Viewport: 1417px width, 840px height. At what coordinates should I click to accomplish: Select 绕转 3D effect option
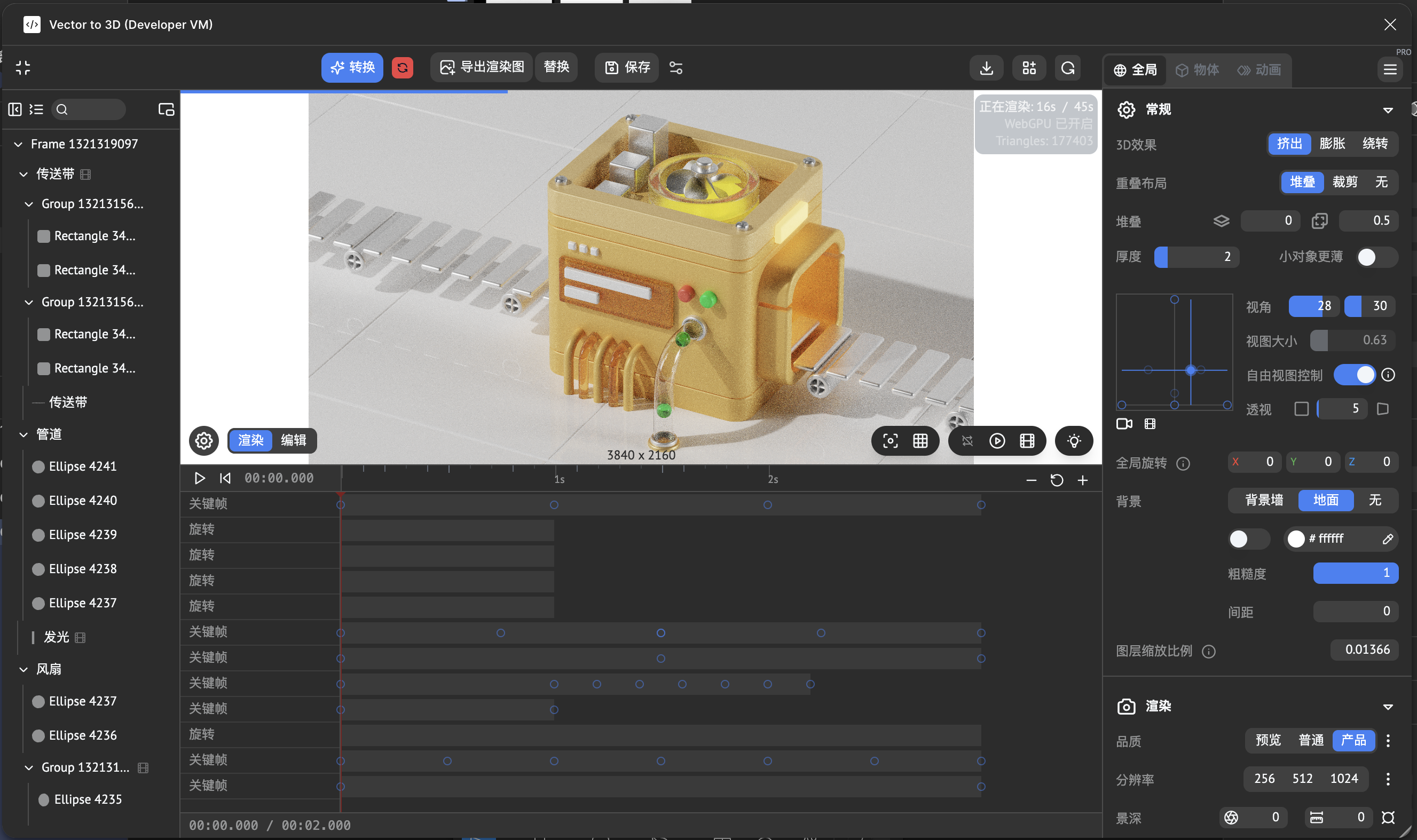[x=1374, y=144]
